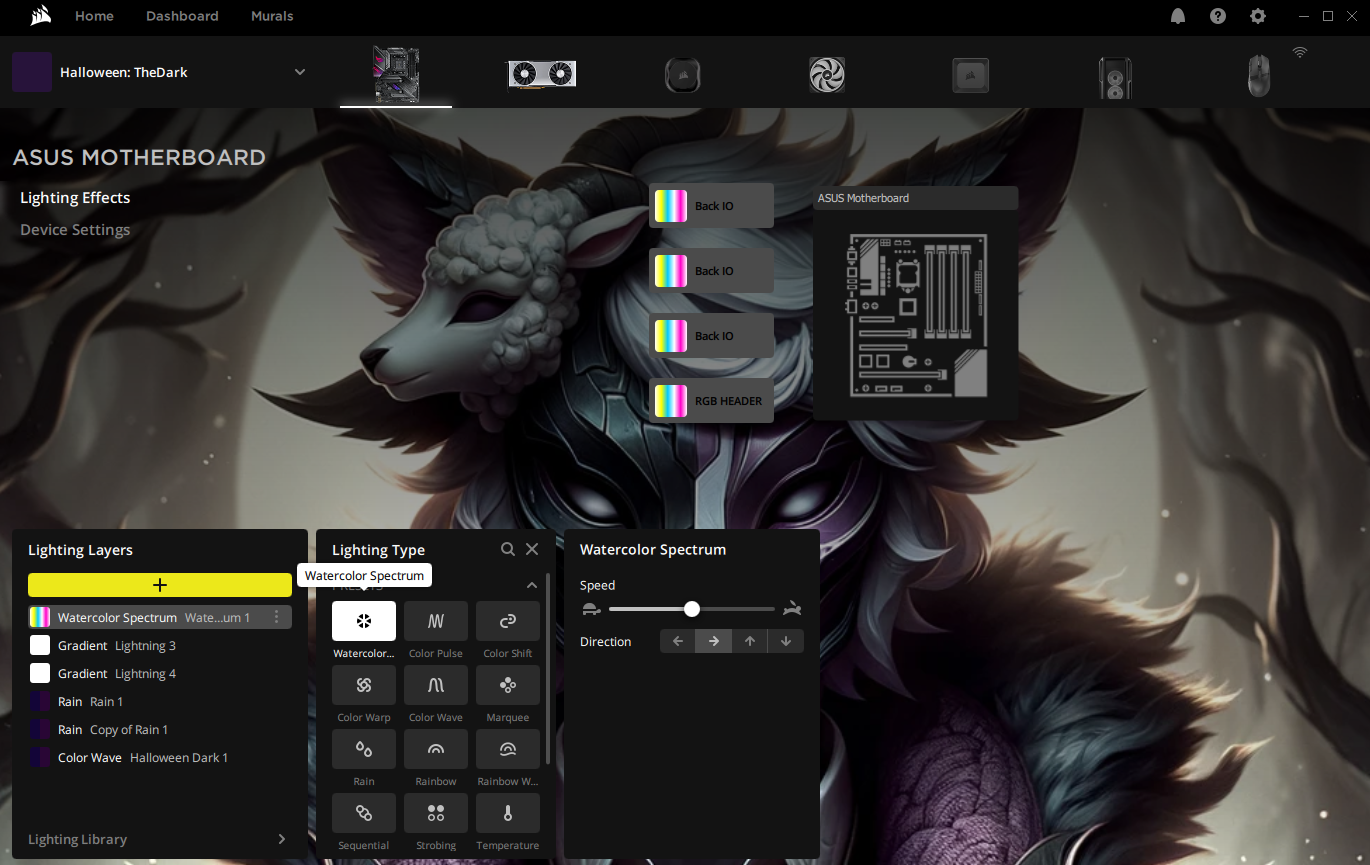The height and width of the screenshot is (865, 1370).
Task: Set direction to left arrow
Action: [678, 641]
